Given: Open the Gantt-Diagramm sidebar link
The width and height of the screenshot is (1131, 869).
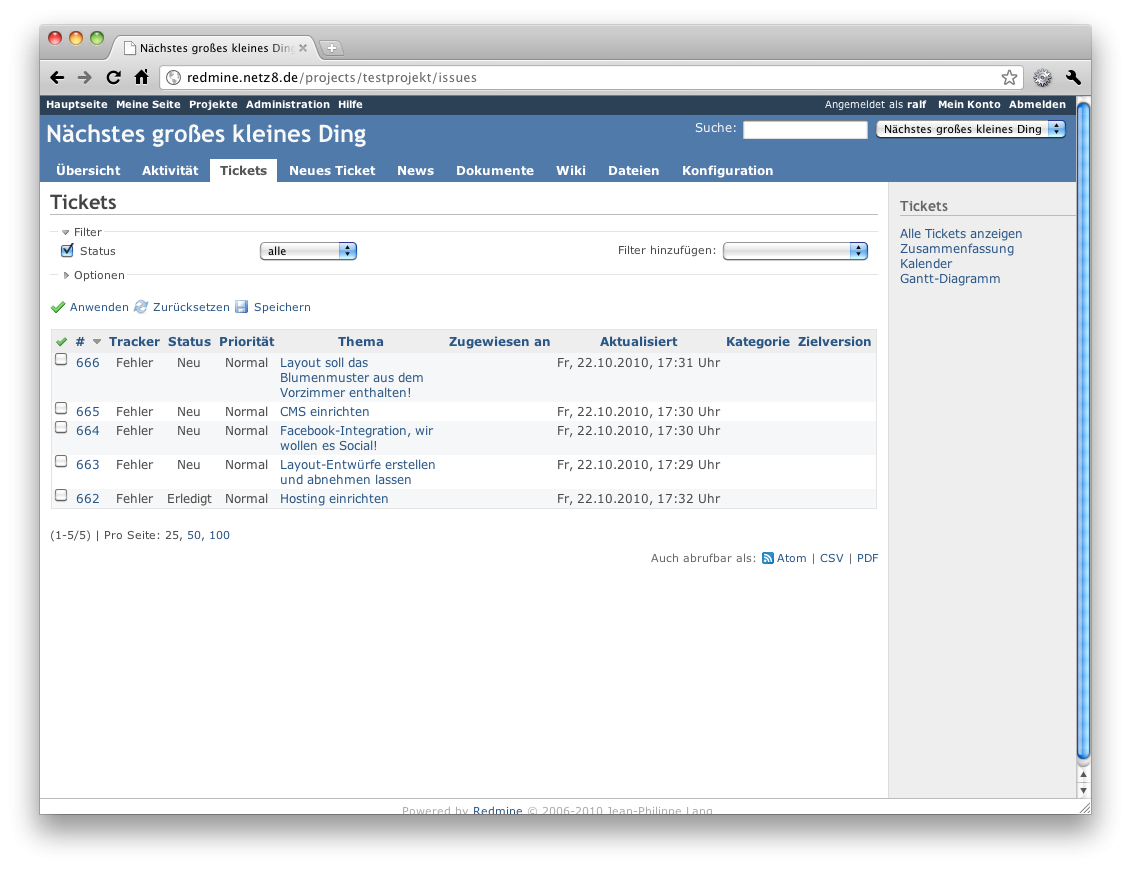Looking at the screenshot, I should 950,278.
